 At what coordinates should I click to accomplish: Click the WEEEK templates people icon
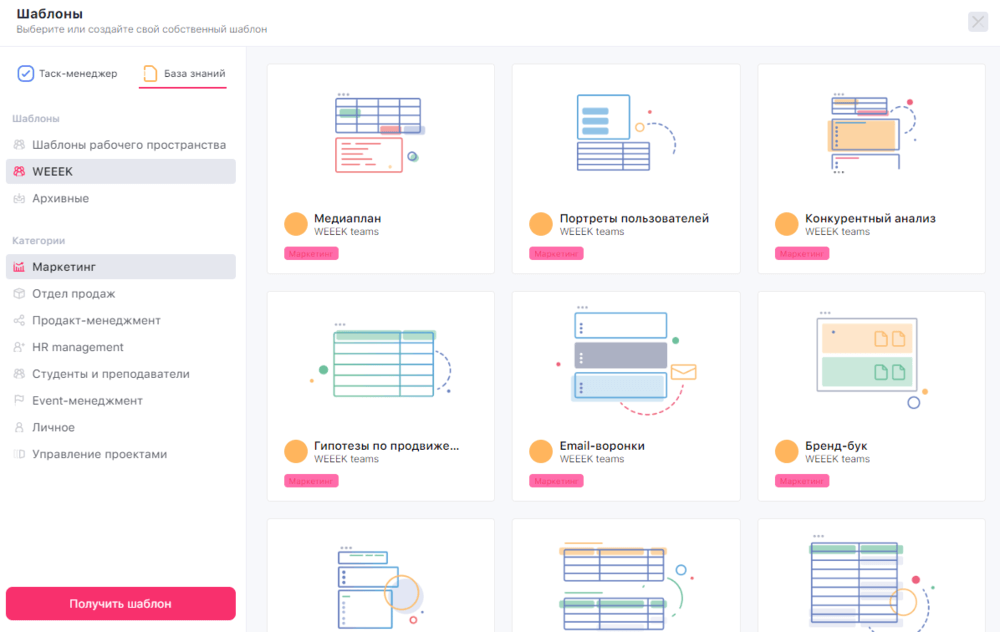click(19, 172)
